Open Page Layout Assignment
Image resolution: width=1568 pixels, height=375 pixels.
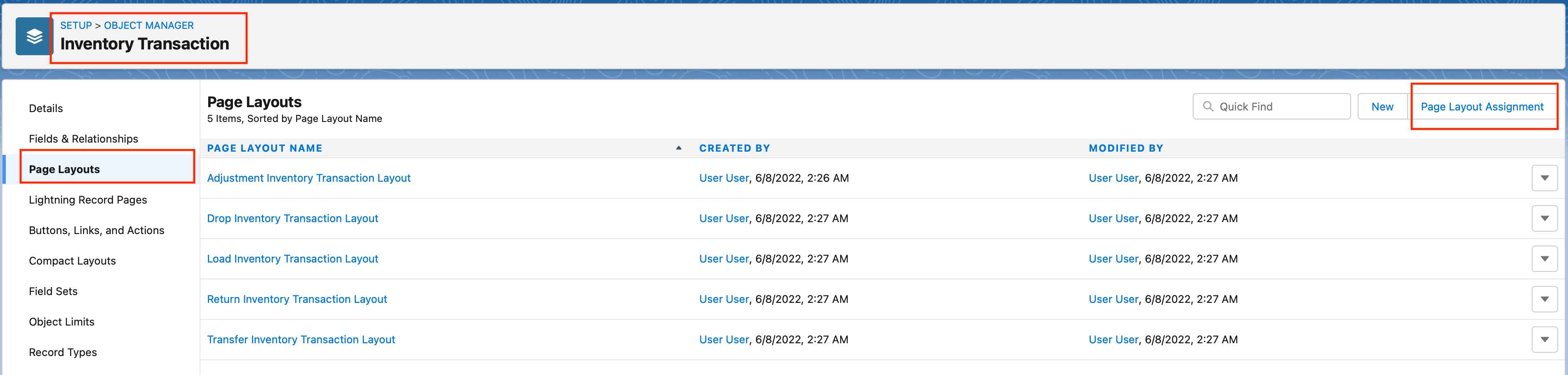[x=1481, y=107]
